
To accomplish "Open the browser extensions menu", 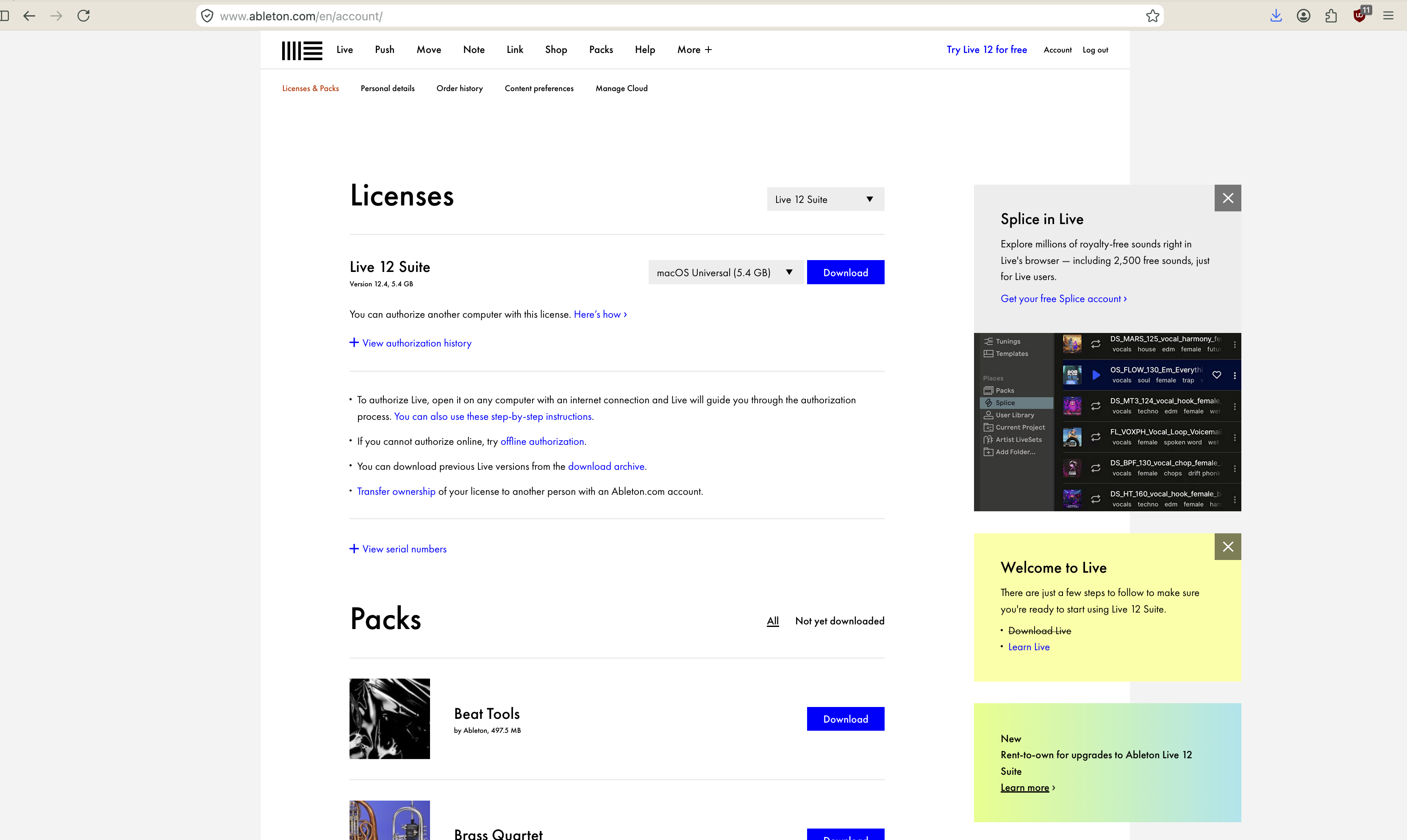I will (x=1331, y=16).
